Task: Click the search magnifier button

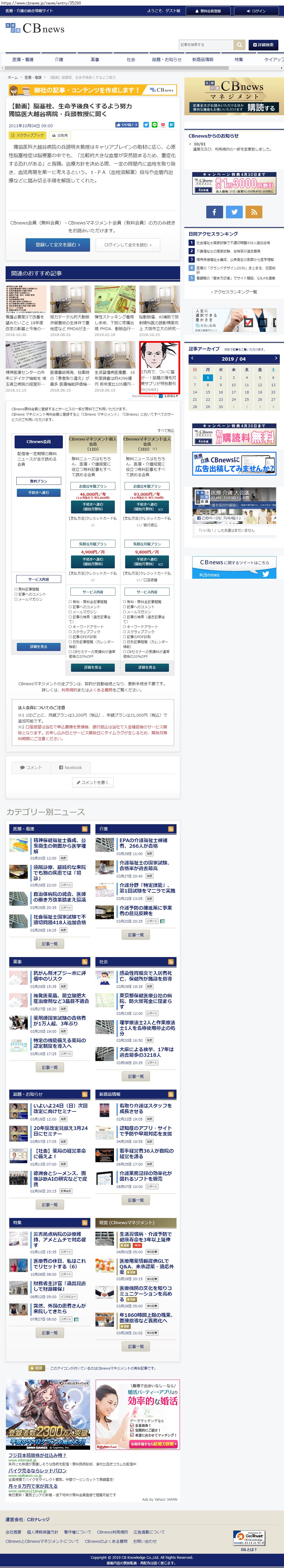Action: pos(239,45)
